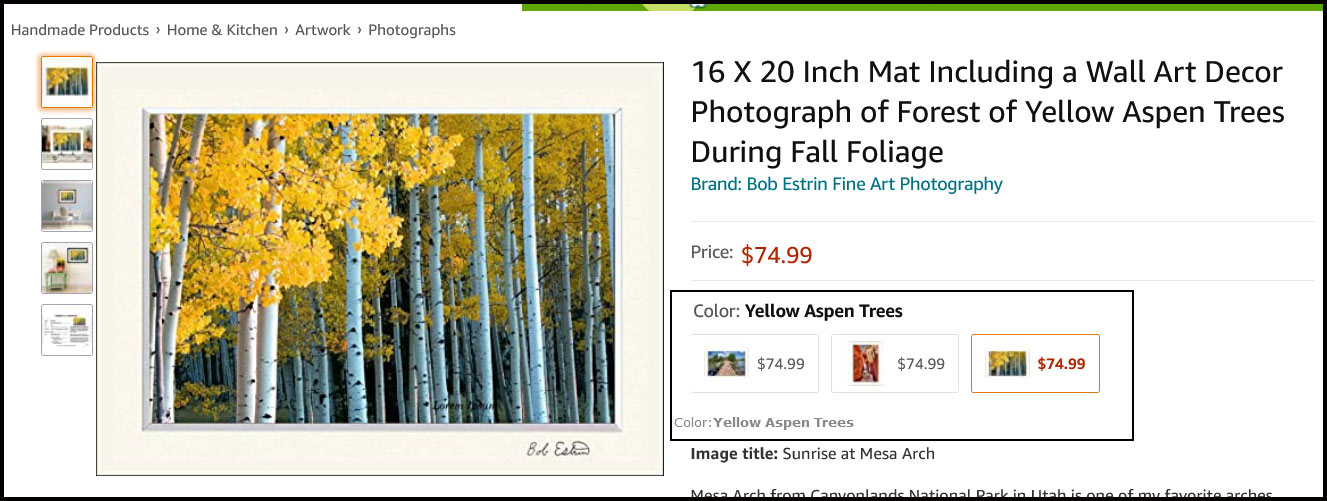This screenshot has height=501, width=1327.
Task: Click the Bob Estrin signature on mat
Action: click(x=558, y=449)
